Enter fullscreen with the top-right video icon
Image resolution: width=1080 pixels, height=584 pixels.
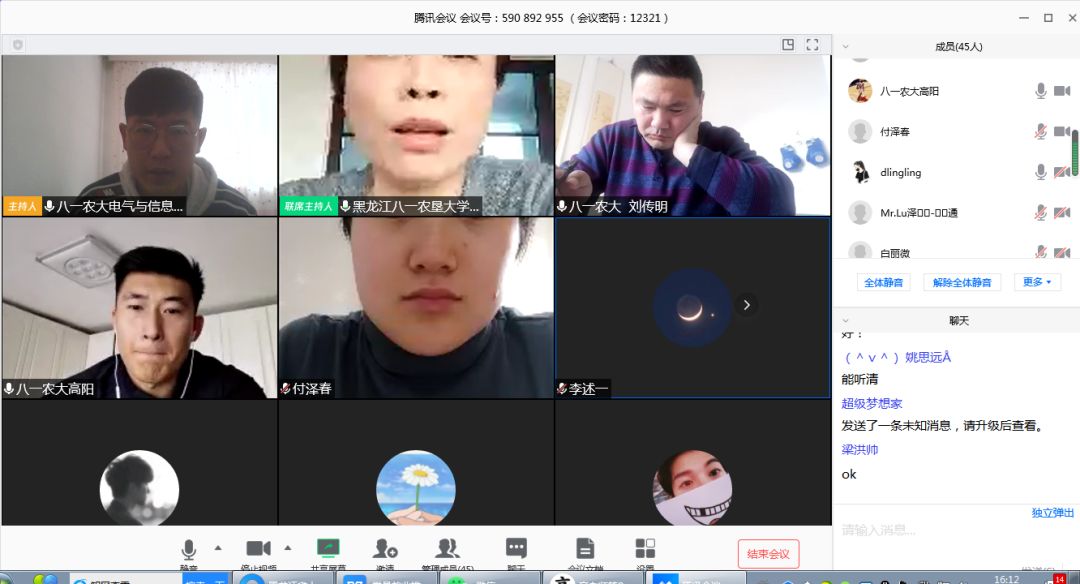pos(812,45)
